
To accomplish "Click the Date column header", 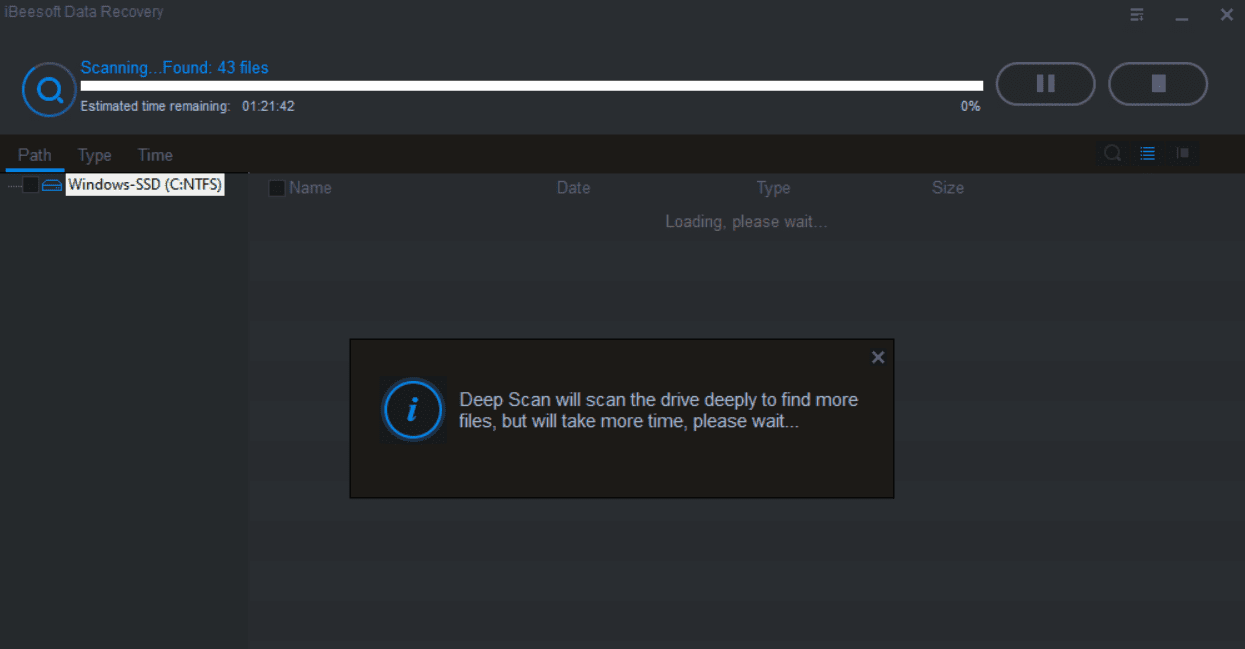I will tap(573, 188).
